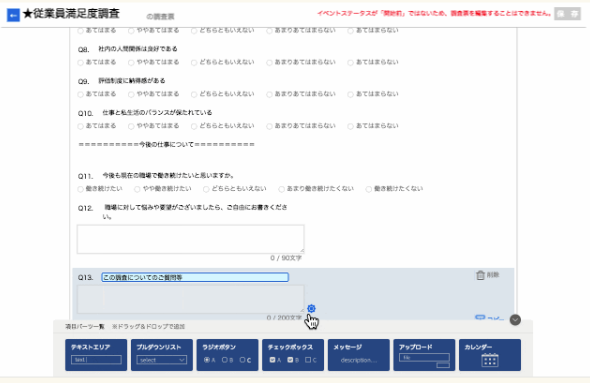590x383 pixels.
Task: Click the ★従業員満足度調査 title
Action: pos(71,14)
